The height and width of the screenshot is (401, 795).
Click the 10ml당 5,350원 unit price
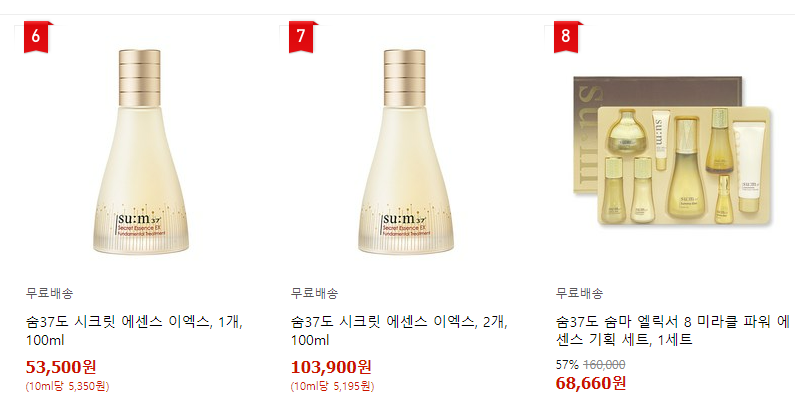[67, 386]
